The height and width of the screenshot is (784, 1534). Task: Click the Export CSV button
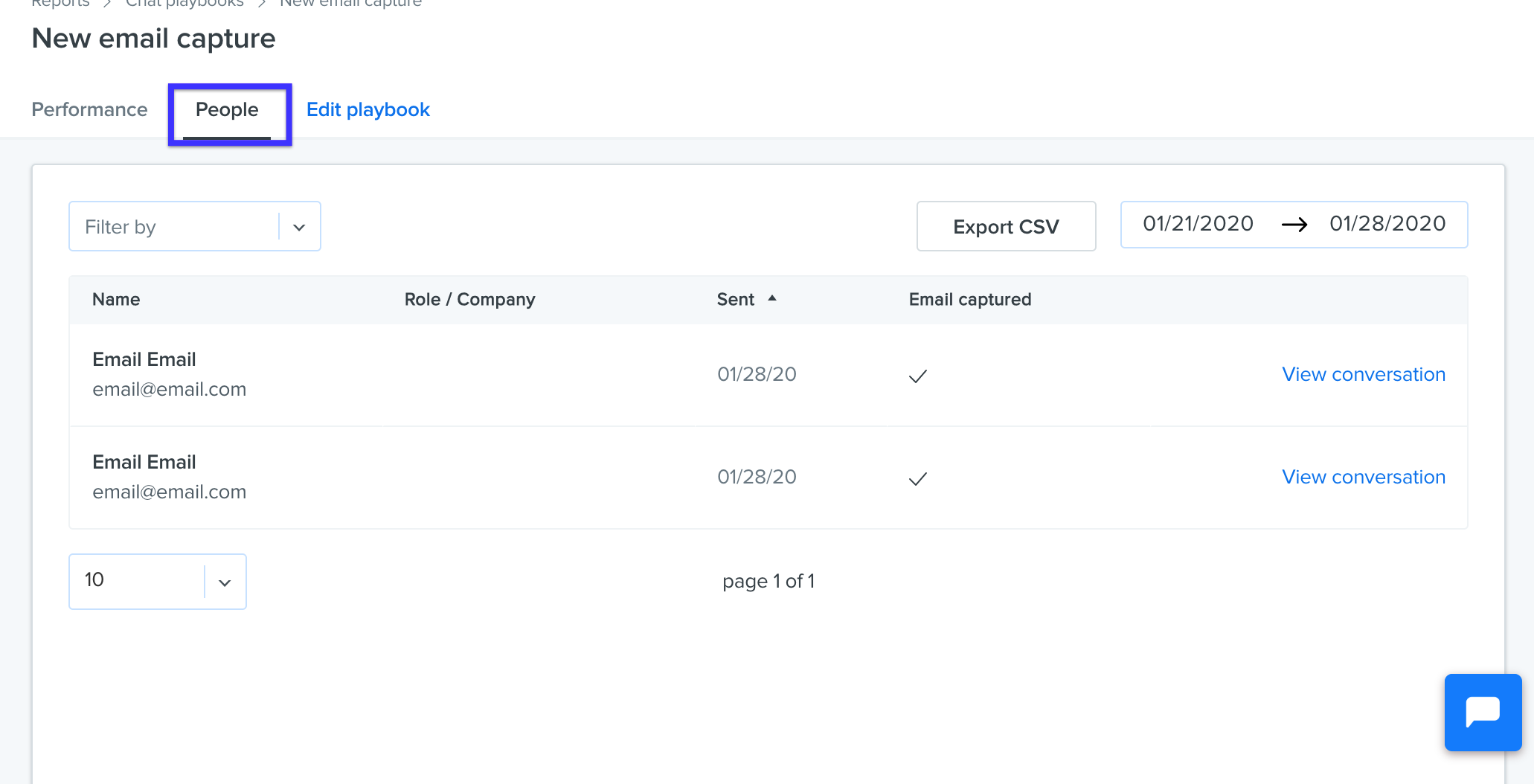[1006, 226]
